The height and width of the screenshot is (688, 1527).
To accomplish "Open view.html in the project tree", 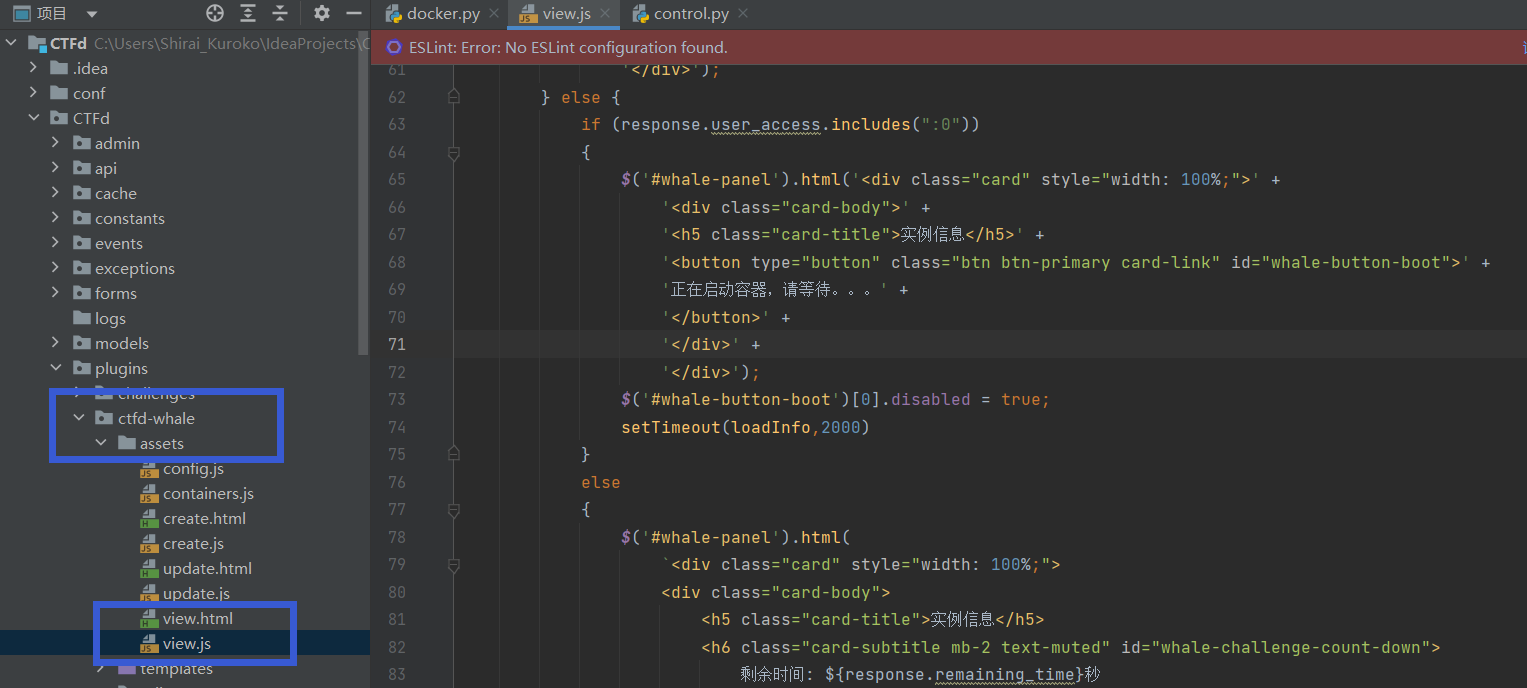I will tap(197, 618).
